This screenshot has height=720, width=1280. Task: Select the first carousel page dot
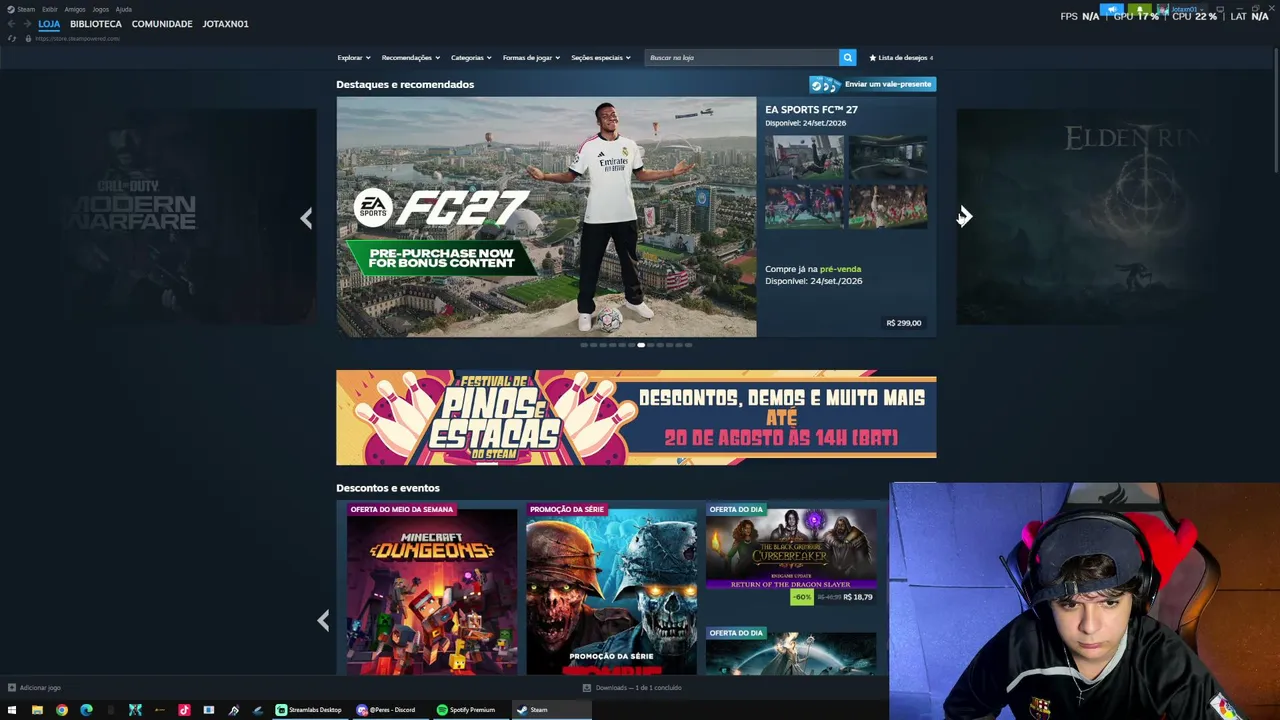tap(584, 345)
